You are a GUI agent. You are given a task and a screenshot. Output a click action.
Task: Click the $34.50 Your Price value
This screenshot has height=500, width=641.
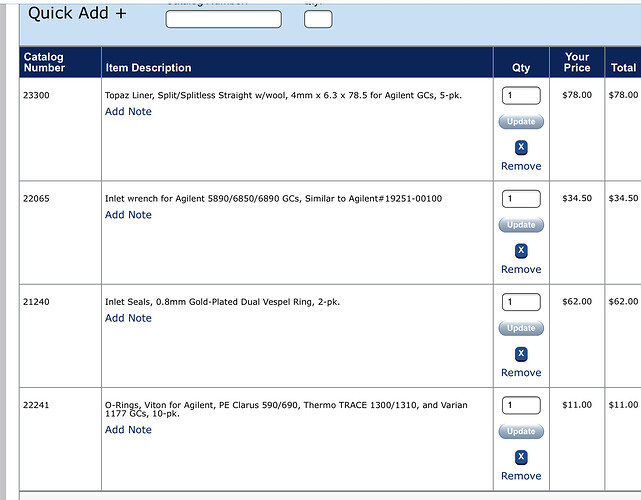[577, 198]
